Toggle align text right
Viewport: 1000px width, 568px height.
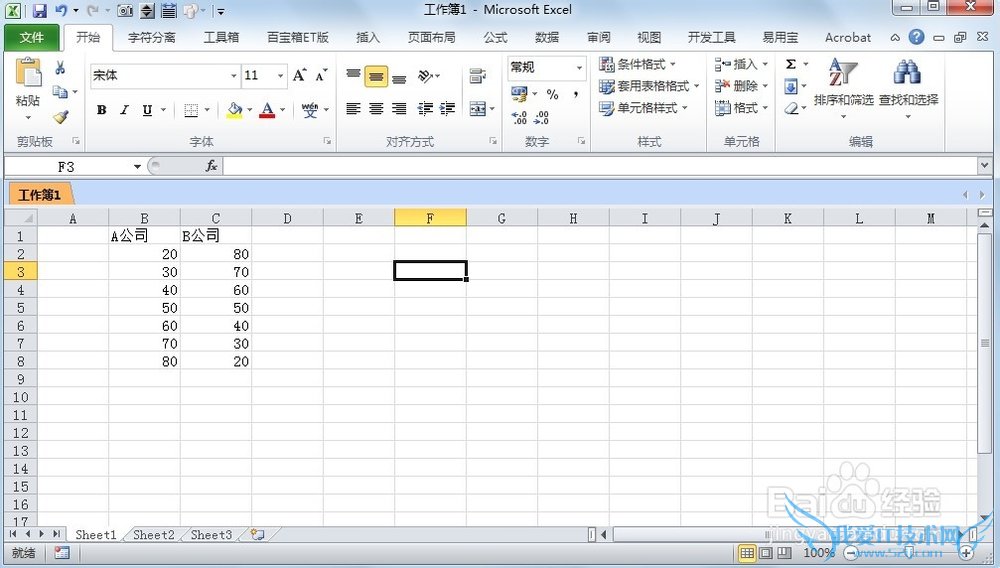399,109
